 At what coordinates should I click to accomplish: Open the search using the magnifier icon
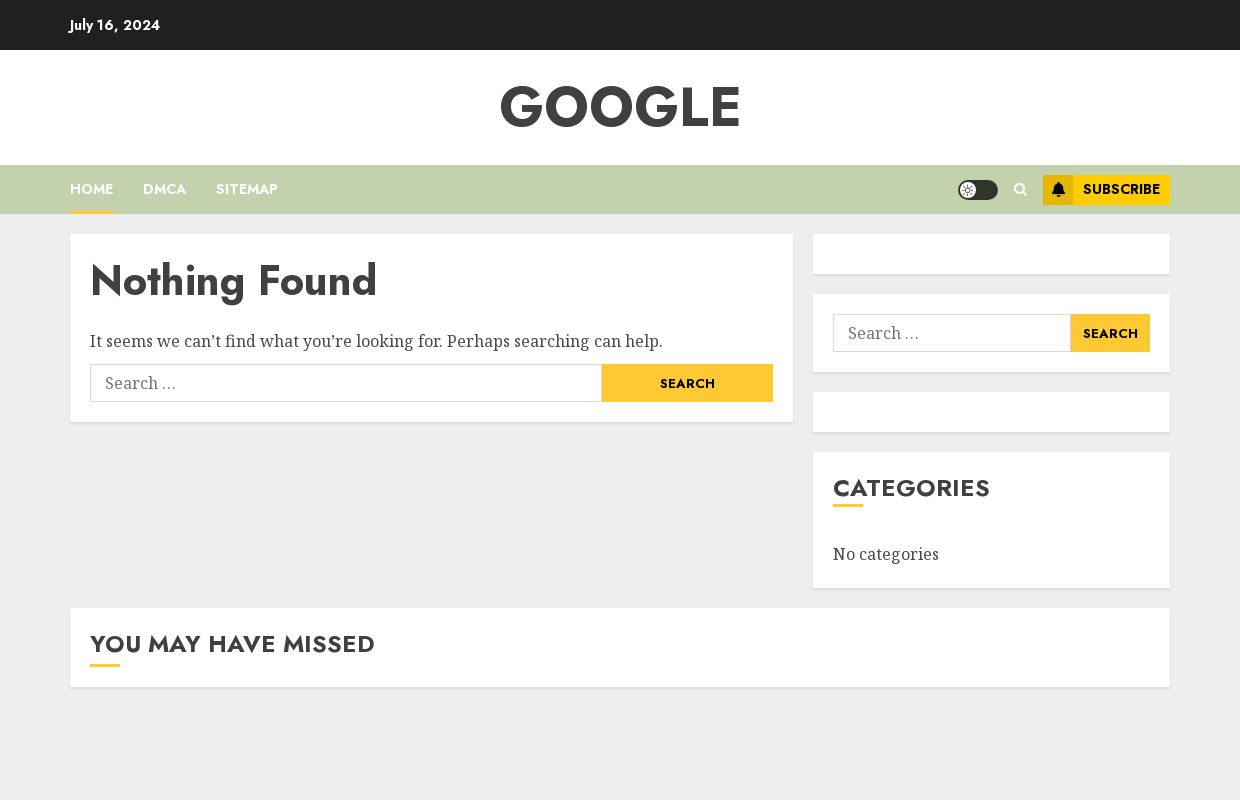[x=1020, y=189]
